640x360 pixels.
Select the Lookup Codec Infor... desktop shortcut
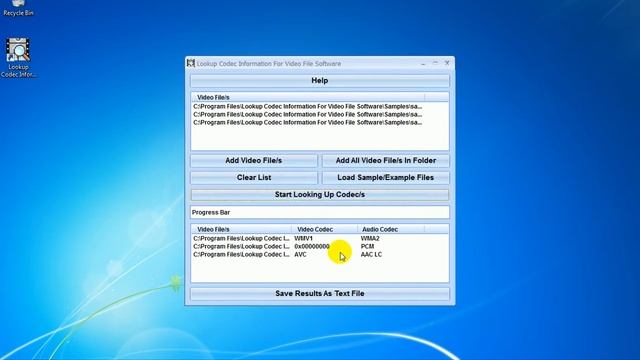(x=18, y=58)
